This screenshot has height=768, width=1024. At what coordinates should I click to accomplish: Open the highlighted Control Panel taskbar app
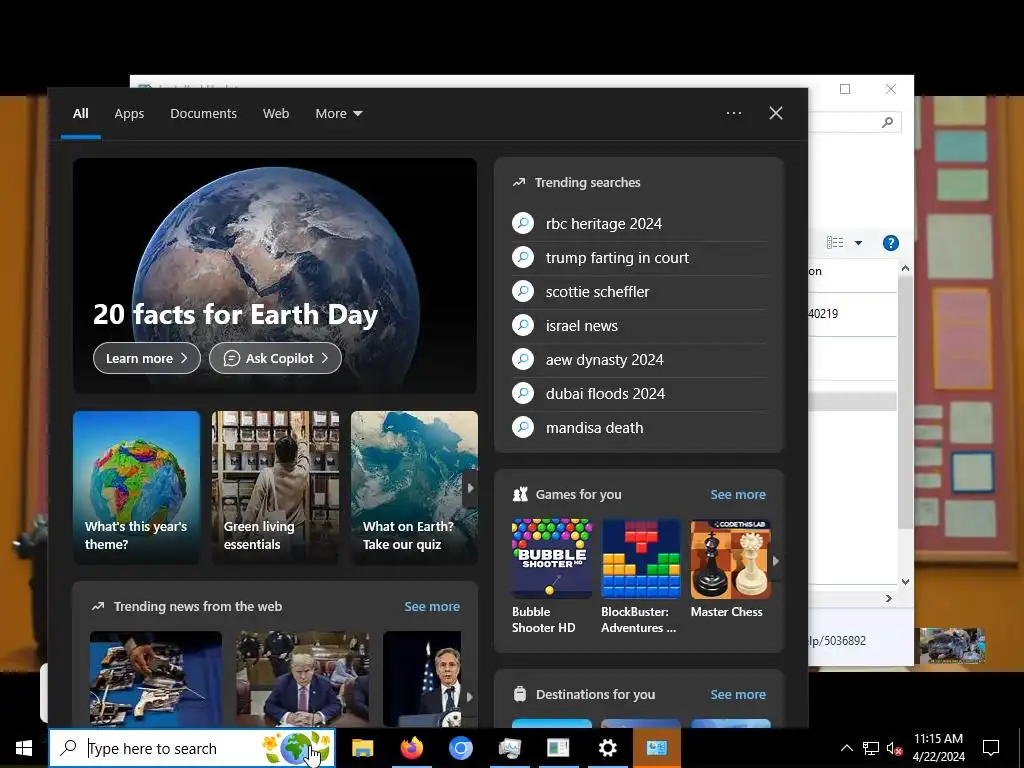point(656,748)
